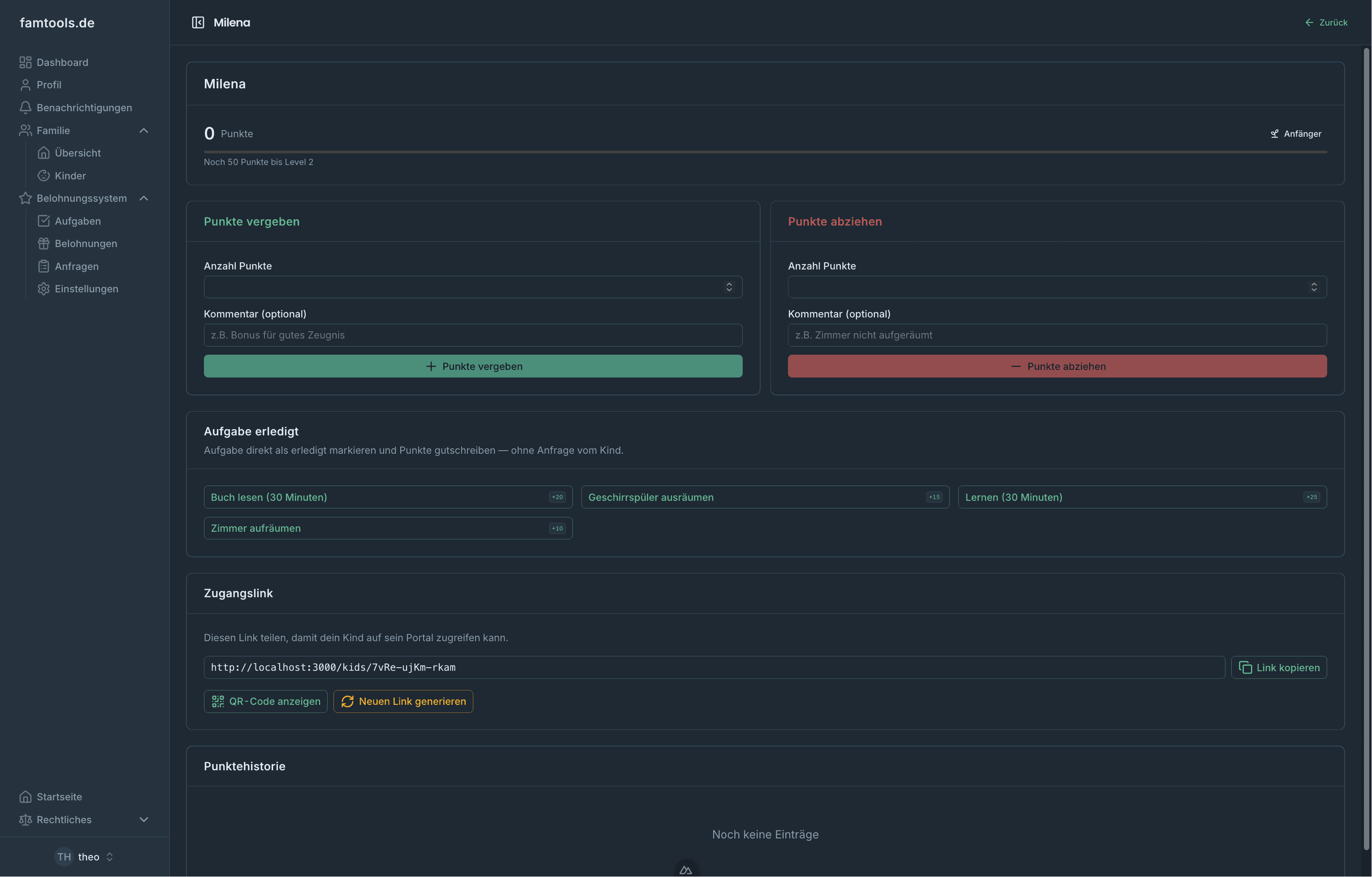Open the bottom floating logo button

click(686, 869)
